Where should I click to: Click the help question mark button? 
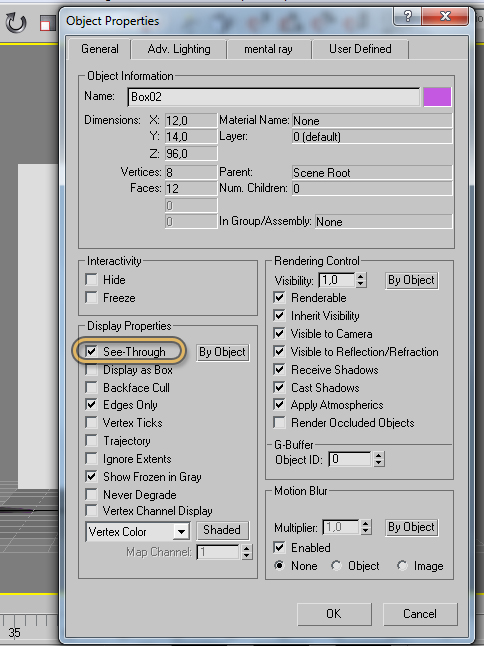[407, 16]
